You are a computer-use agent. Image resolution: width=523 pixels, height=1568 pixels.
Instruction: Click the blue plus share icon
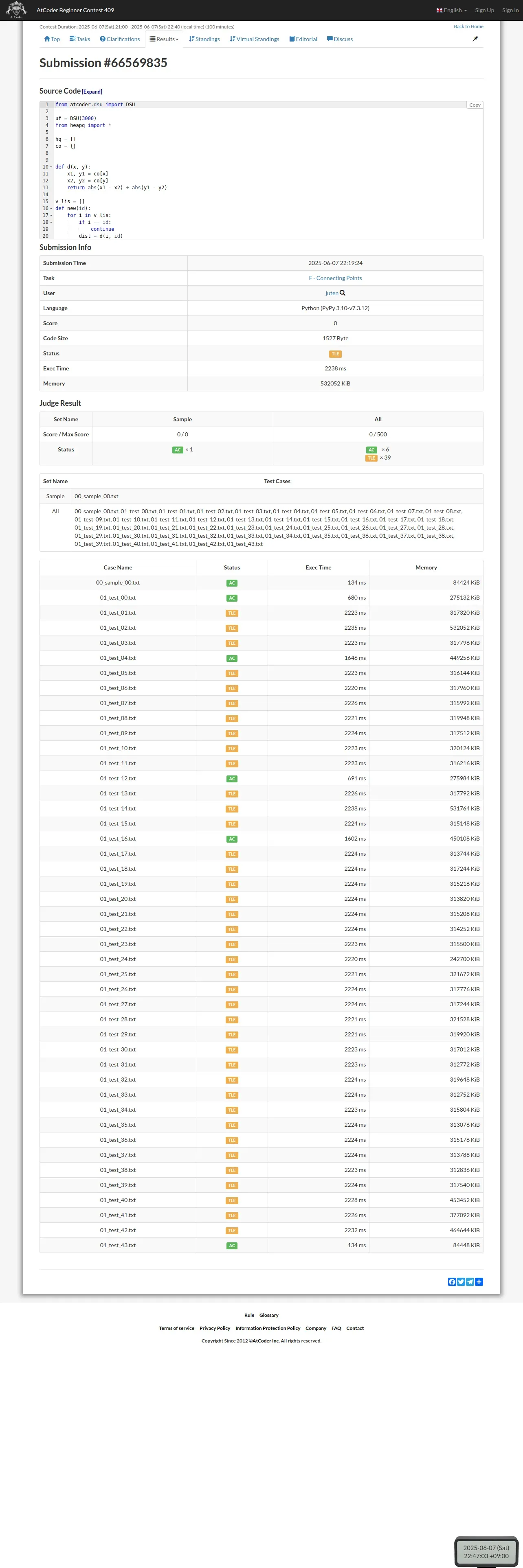[479, 1282]
